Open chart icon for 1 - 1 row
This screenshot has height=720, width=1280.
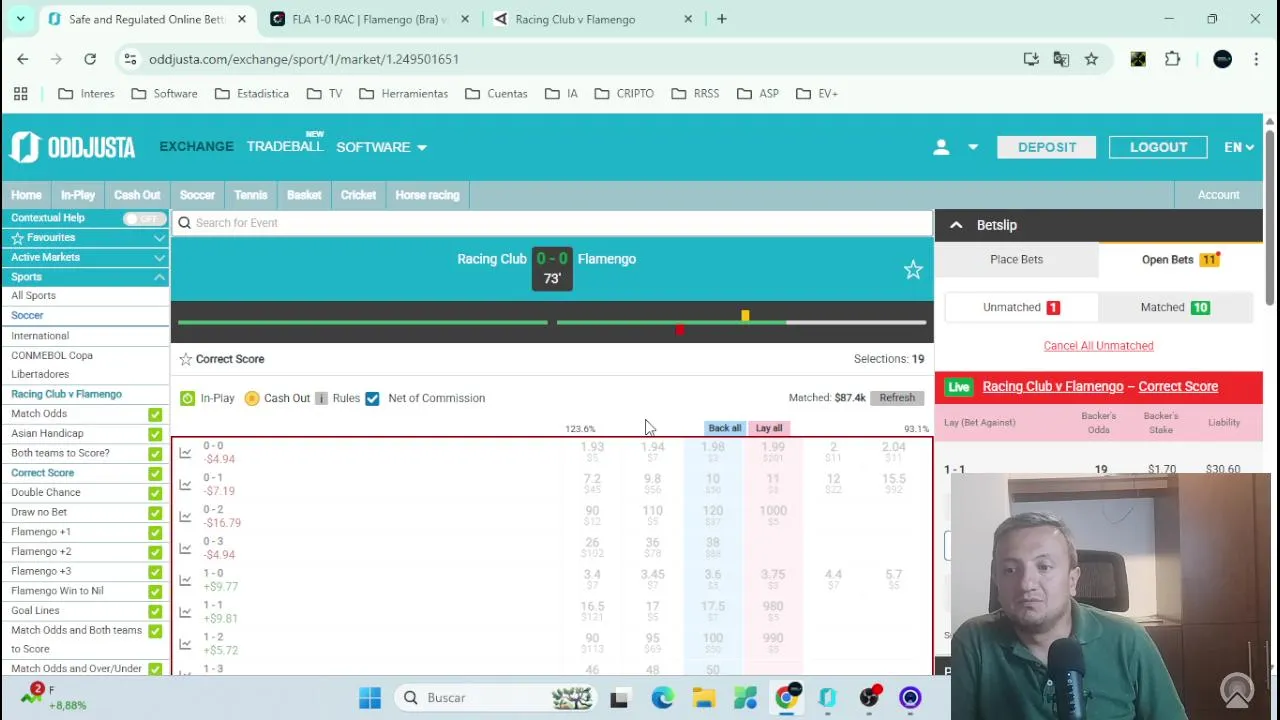pos(185,613)
